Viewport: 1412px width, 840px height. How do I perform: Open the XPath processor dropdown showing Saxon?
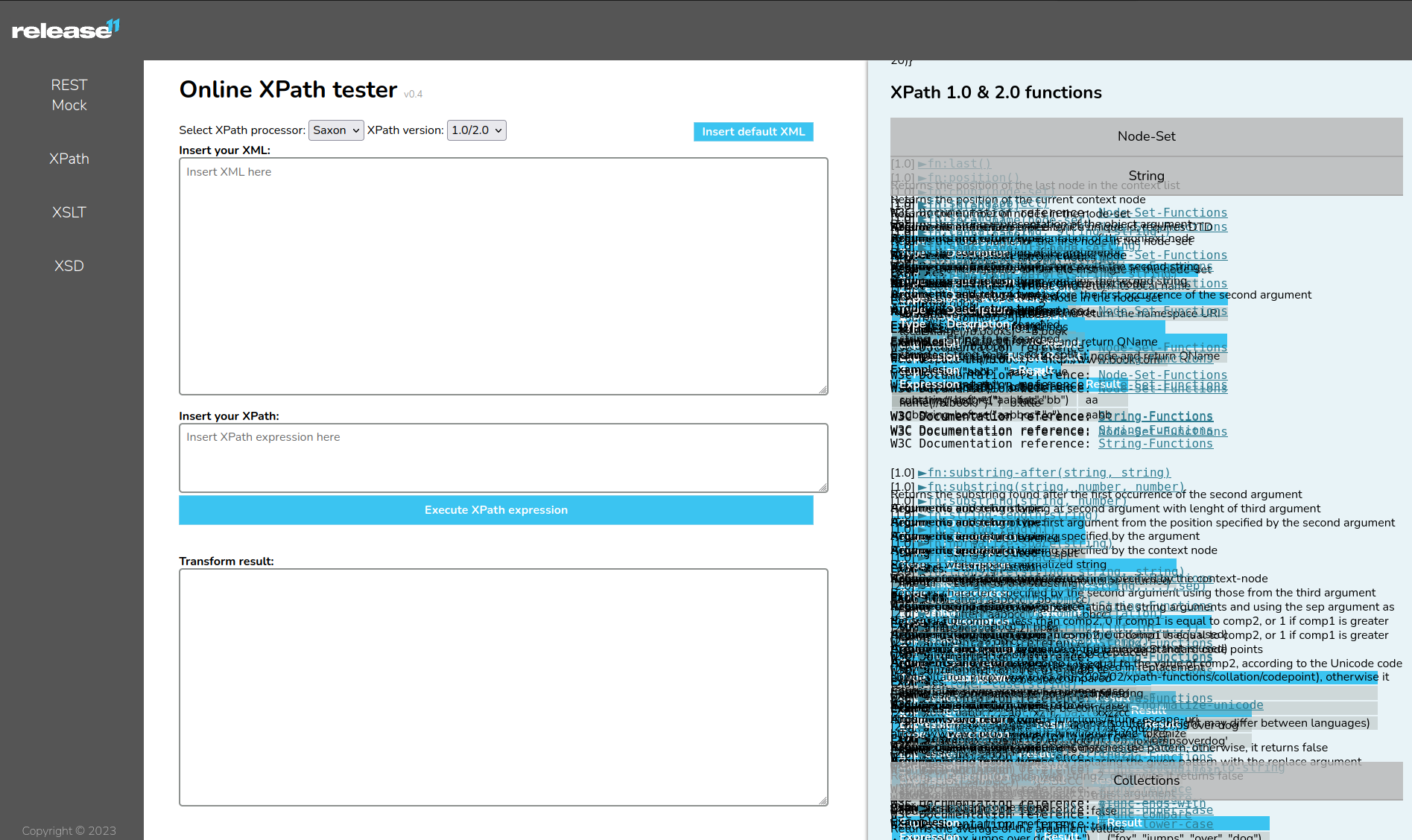tap(336, 130)
